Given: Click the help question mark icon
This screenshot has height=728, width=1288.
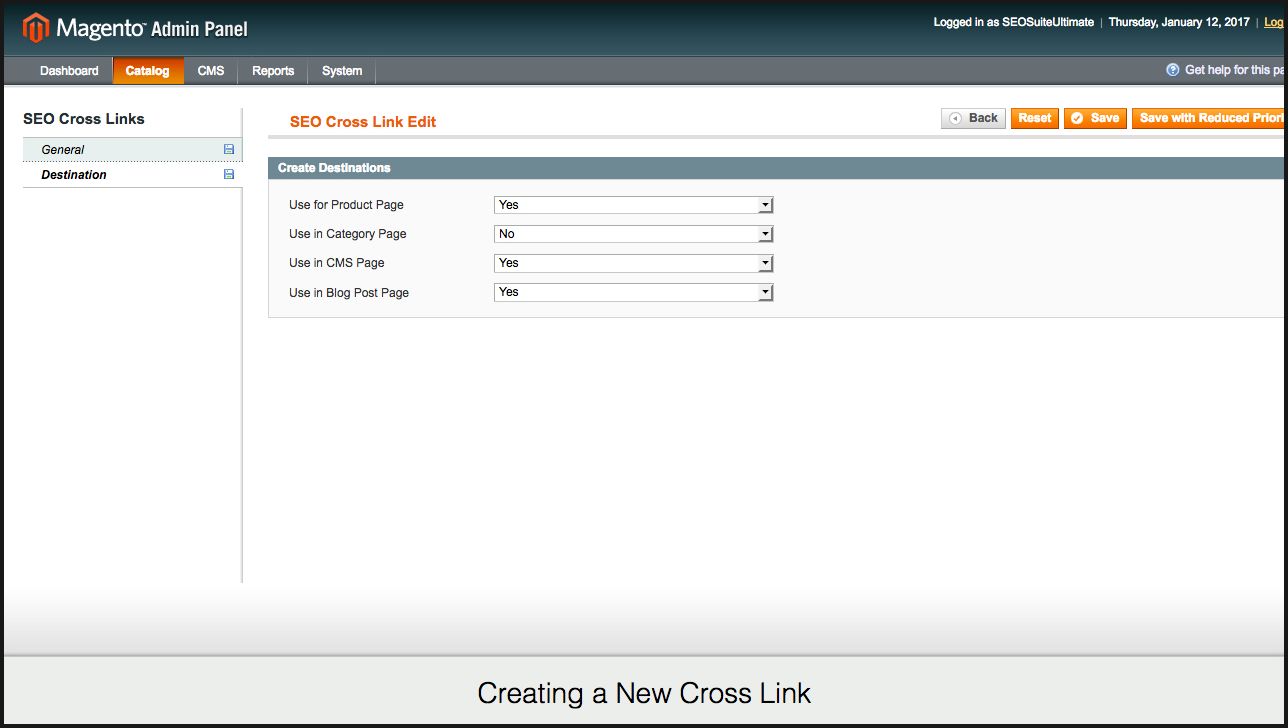Looking at the screenshot, I should coord(1173,70).
